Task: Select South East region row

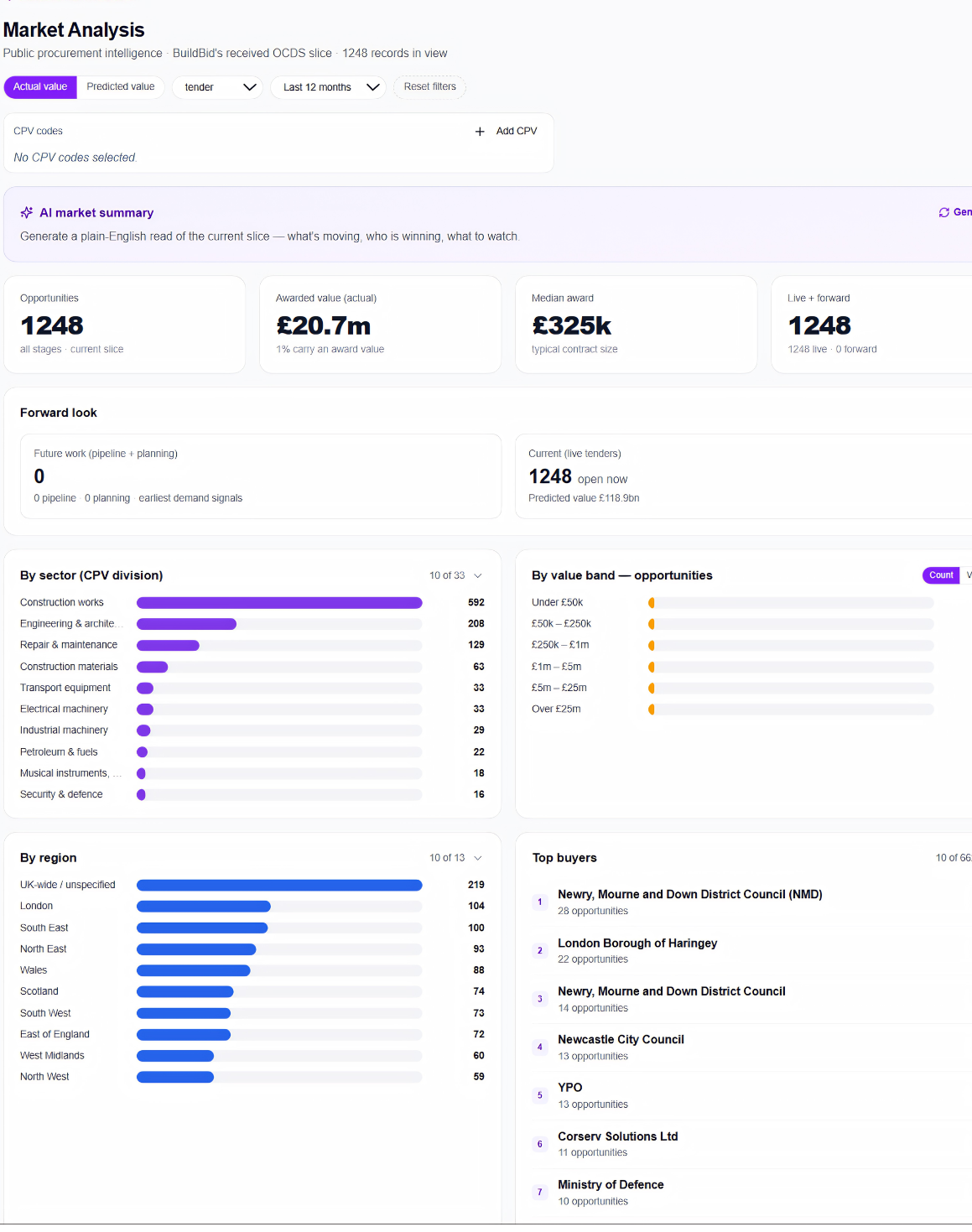Action: coord(252,928)
